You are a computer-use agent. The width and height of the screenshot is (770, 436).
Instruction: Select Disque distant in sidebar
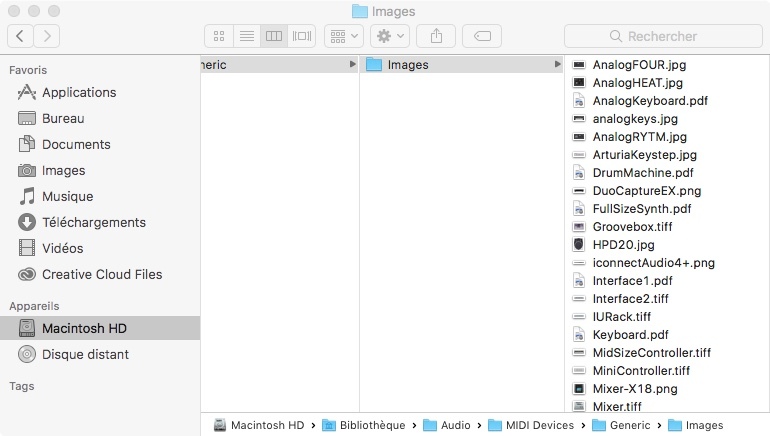click(x=85, y=354)
